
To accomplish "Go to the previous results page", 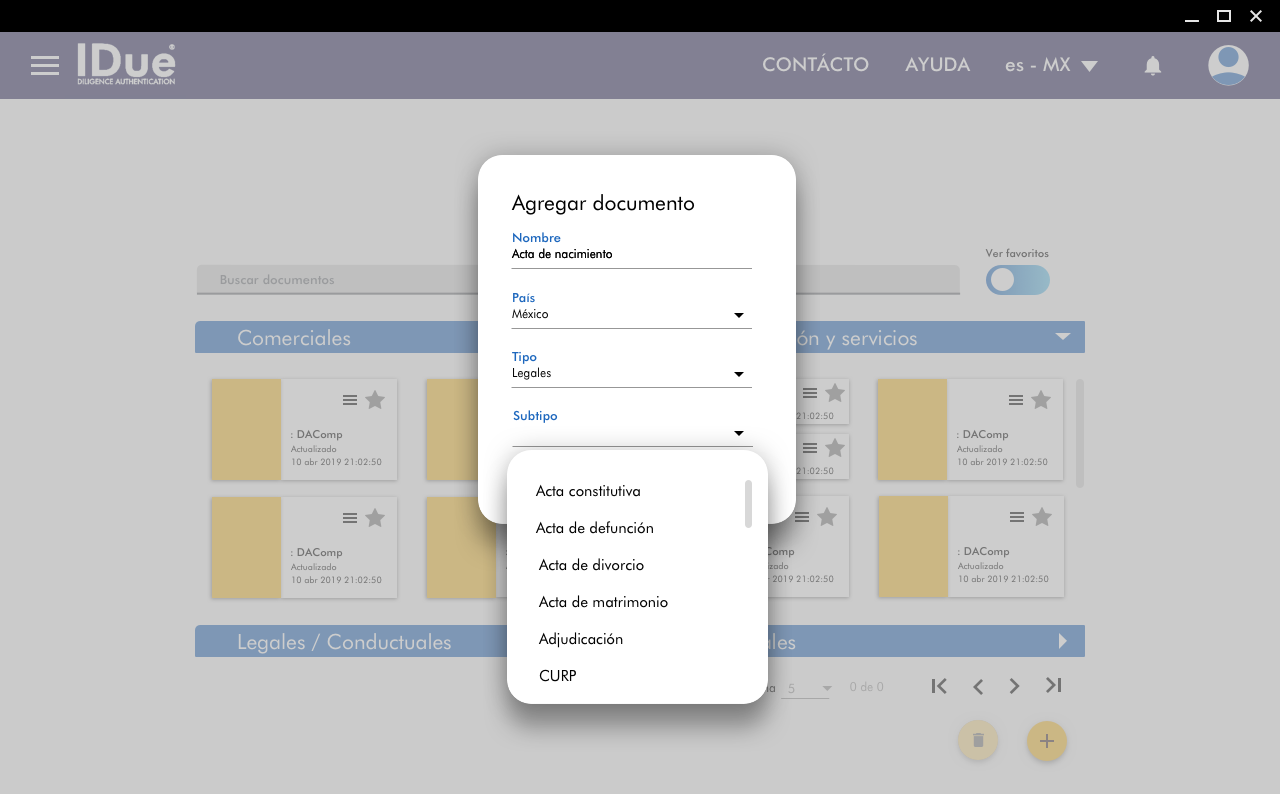I will 978,686.
